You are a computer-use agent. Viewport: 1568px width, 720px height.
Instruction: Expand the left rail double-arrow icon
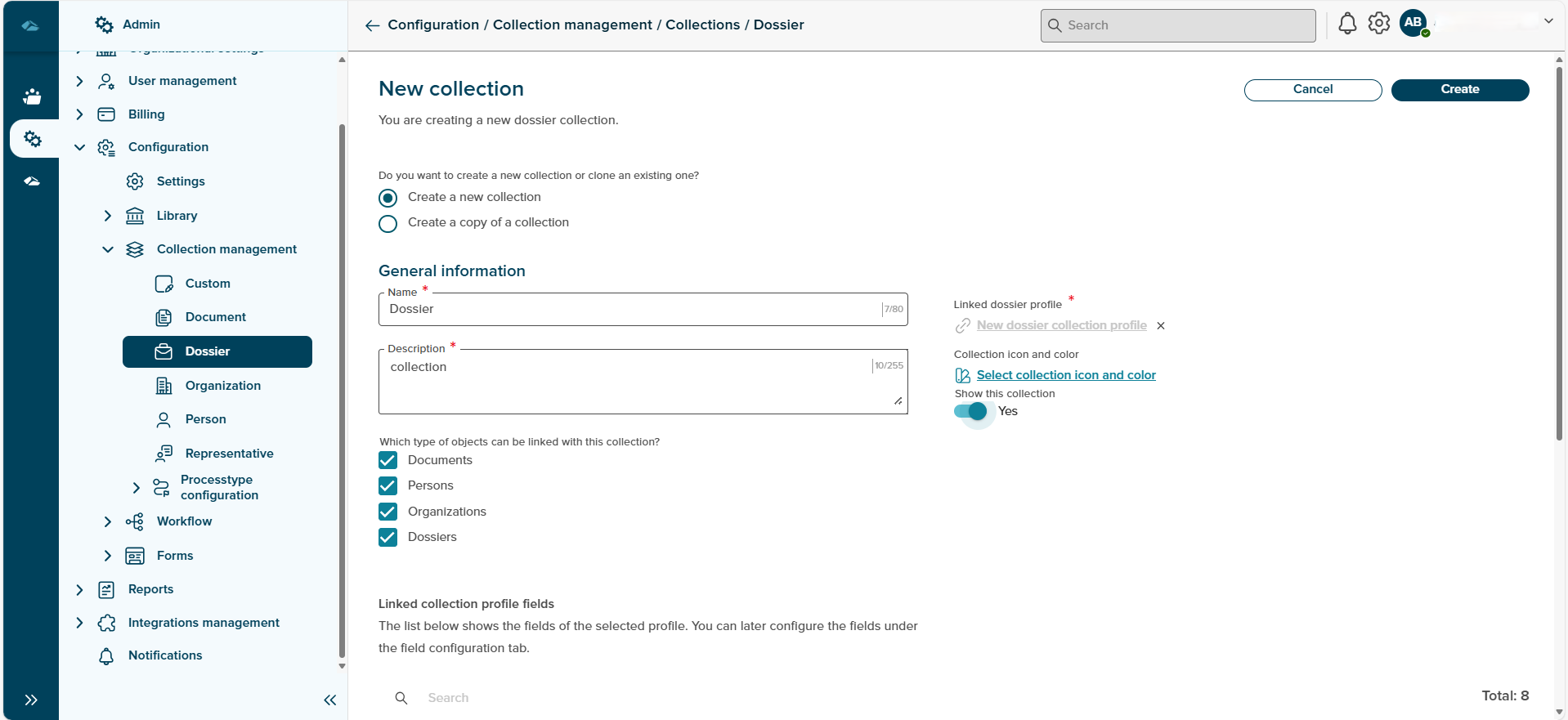31,700
